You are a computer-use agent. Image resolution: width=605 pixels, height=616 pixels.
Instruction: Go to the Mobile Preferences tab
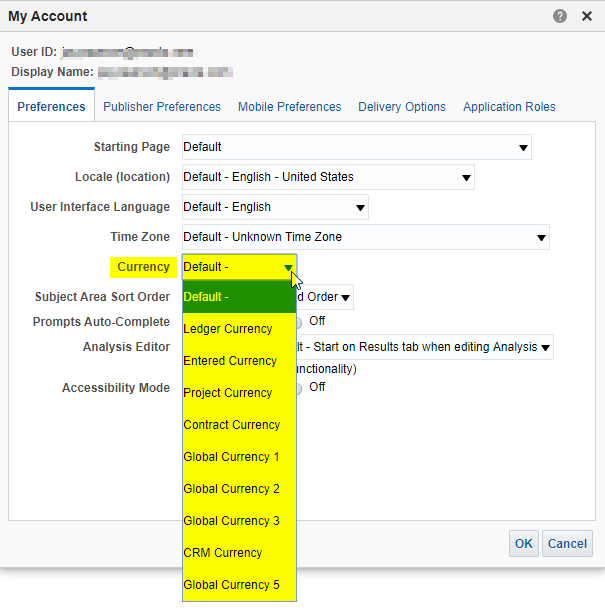pos(289,107)
